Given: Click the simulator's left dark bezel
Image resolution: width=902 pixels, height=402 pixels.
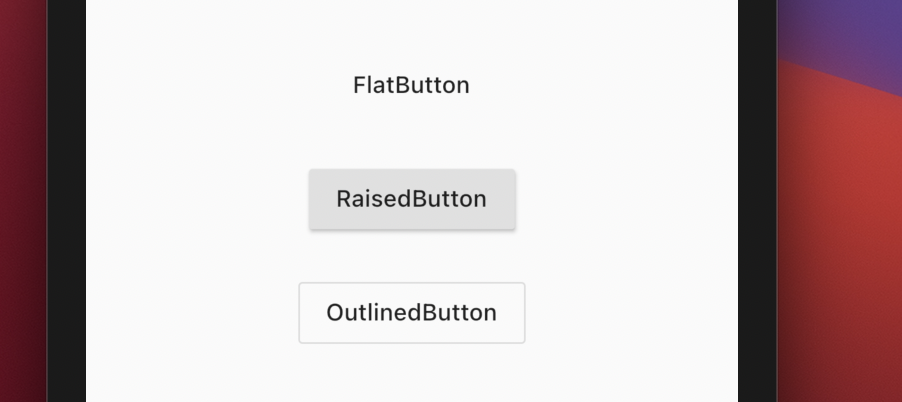Looking at the screenshot, I should pos(66,200).
